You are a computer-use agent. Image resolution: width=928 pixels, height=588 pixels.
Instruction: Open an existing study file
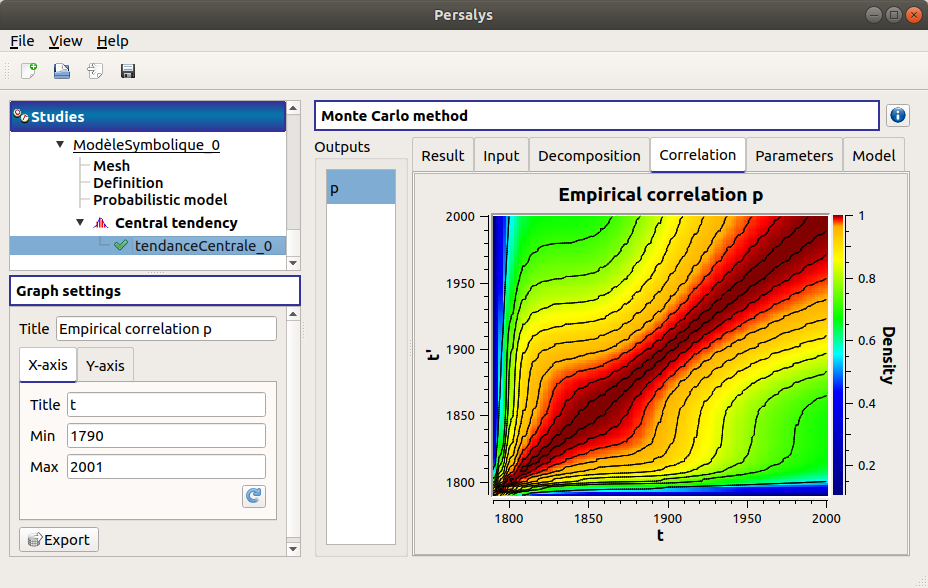pos(60,70)
